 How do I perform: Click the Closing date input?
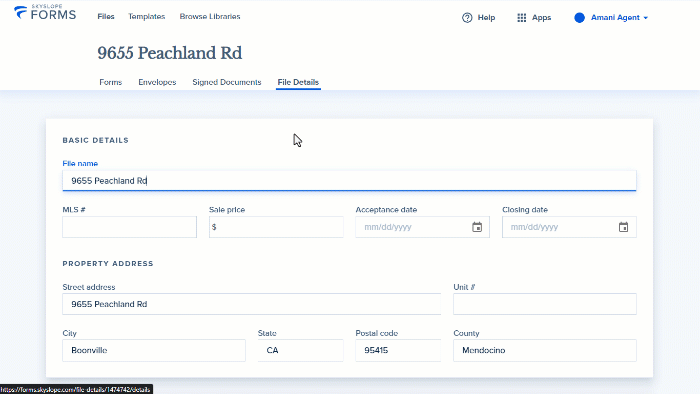(x=569, y=227)
